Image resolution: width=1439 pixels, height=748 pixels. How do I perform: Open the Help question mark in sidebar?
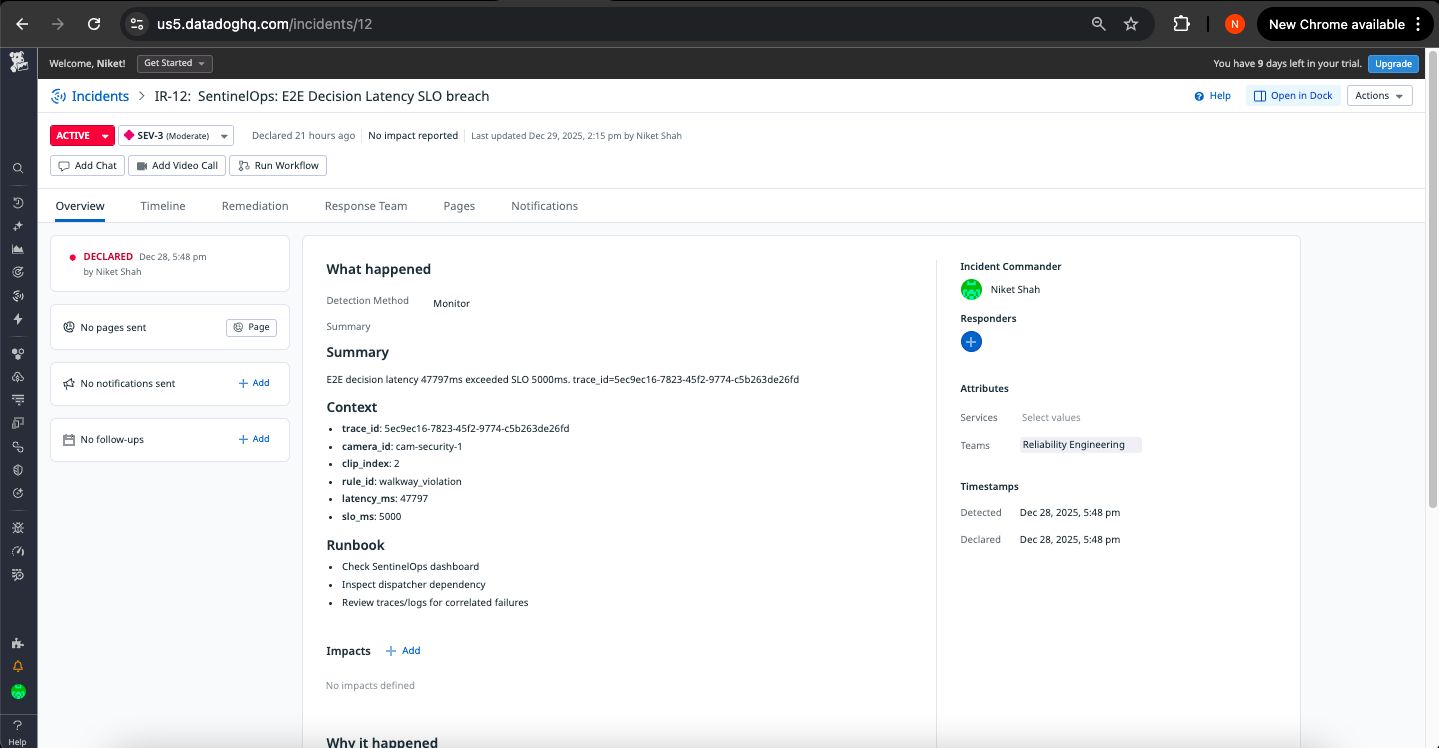pos(18,730)
